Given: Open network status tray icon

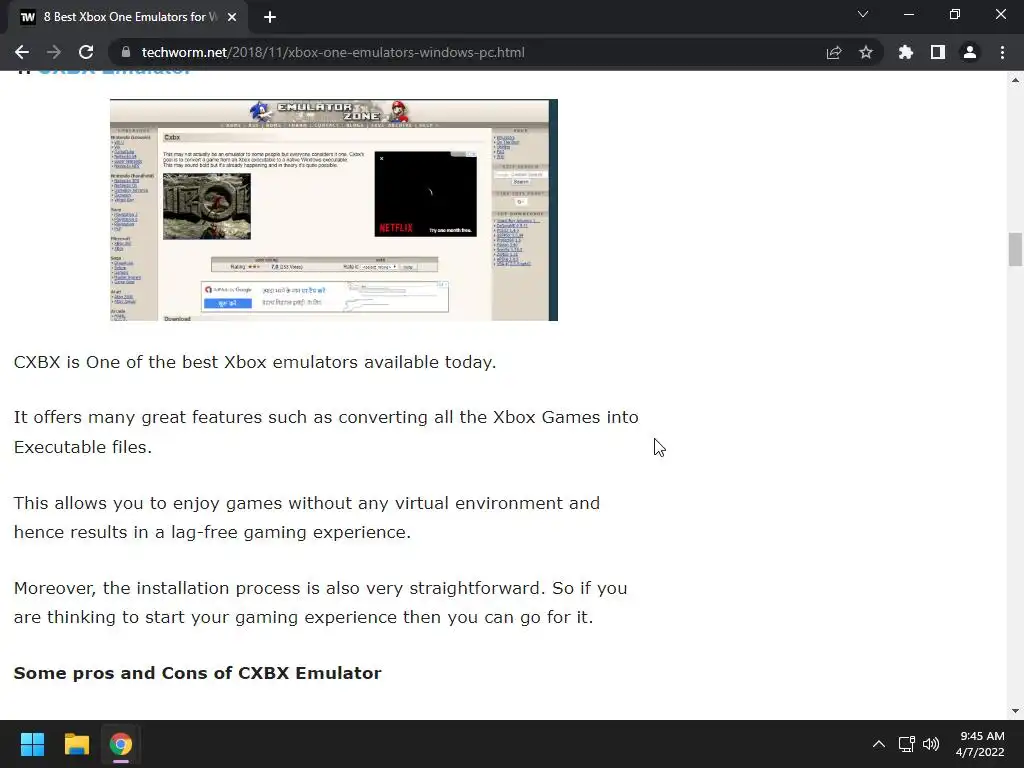Looking at the screenshot, I should 906,744.
